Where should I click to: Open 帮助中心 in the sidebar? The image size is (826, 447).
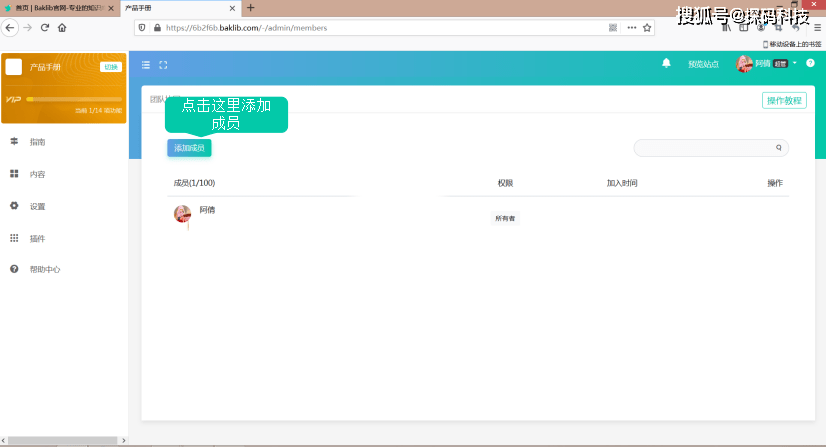coord(45,270)
